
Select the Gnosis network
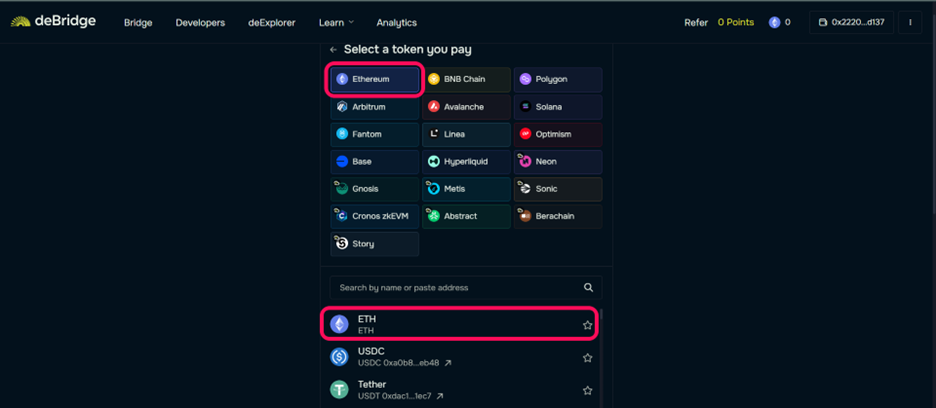pos(375,189)
